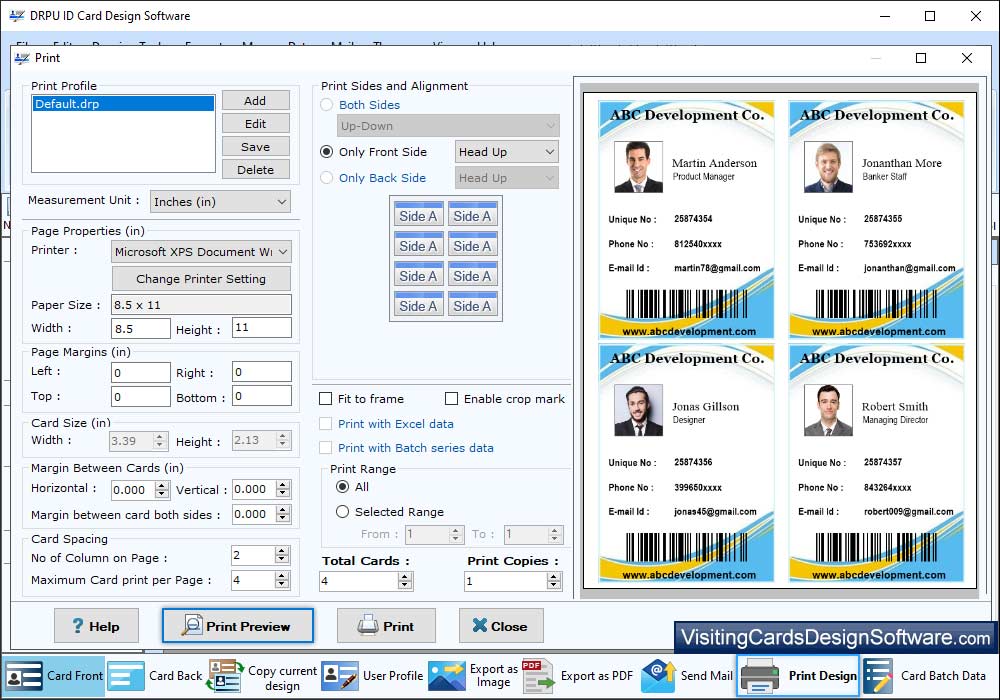Choose the All print range radio

(x=342, y=486)
